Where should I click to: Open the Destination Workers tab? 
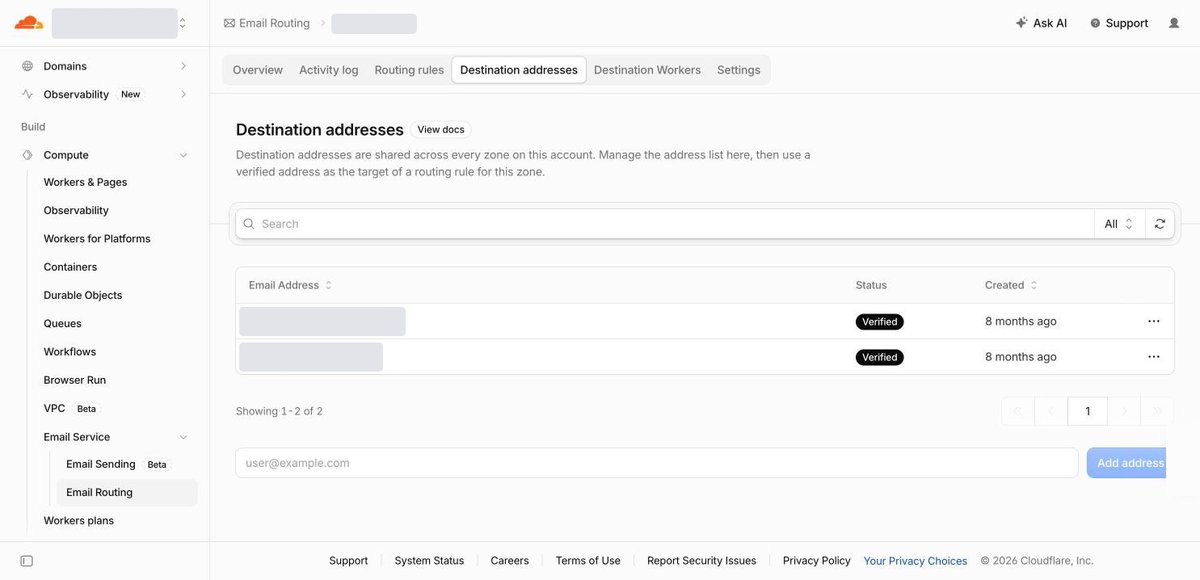point(647,70)
